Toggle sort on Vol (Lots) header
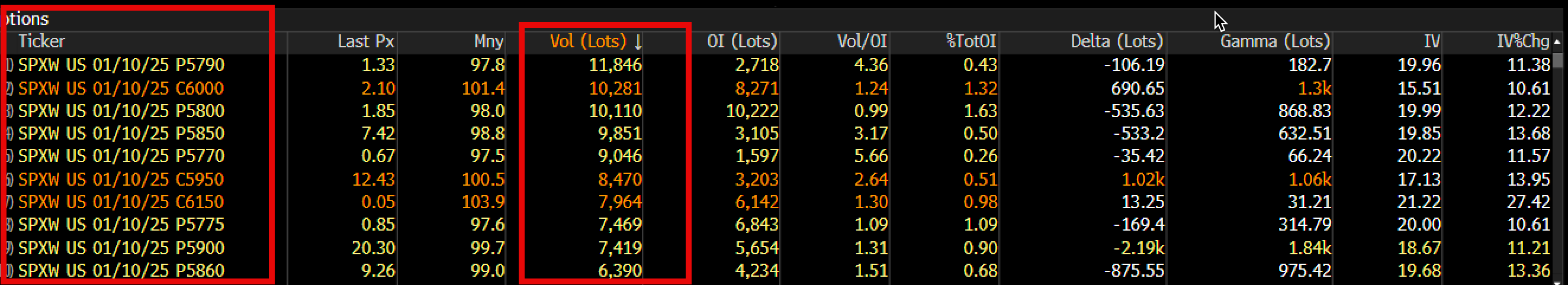1568x285 pixels. point(595,41)
